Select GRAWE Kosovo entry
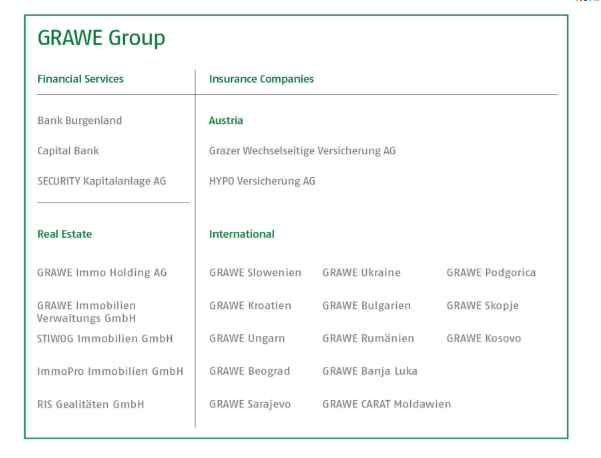Image resolution: width=601 pixels, height=458 pixels. tap(484, 338)
